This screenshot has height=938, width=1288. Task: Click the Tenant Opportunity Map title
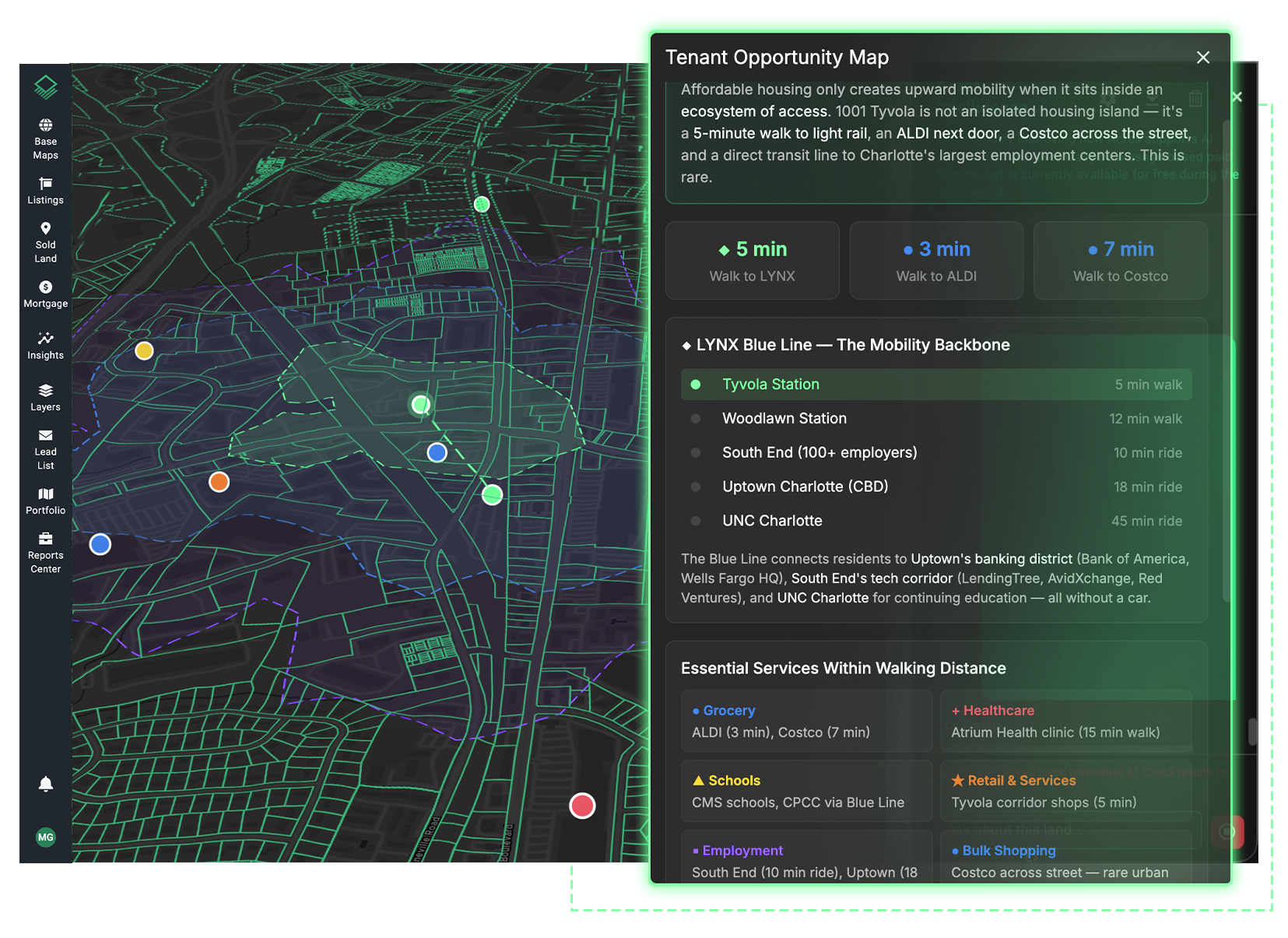click(777, 58)
